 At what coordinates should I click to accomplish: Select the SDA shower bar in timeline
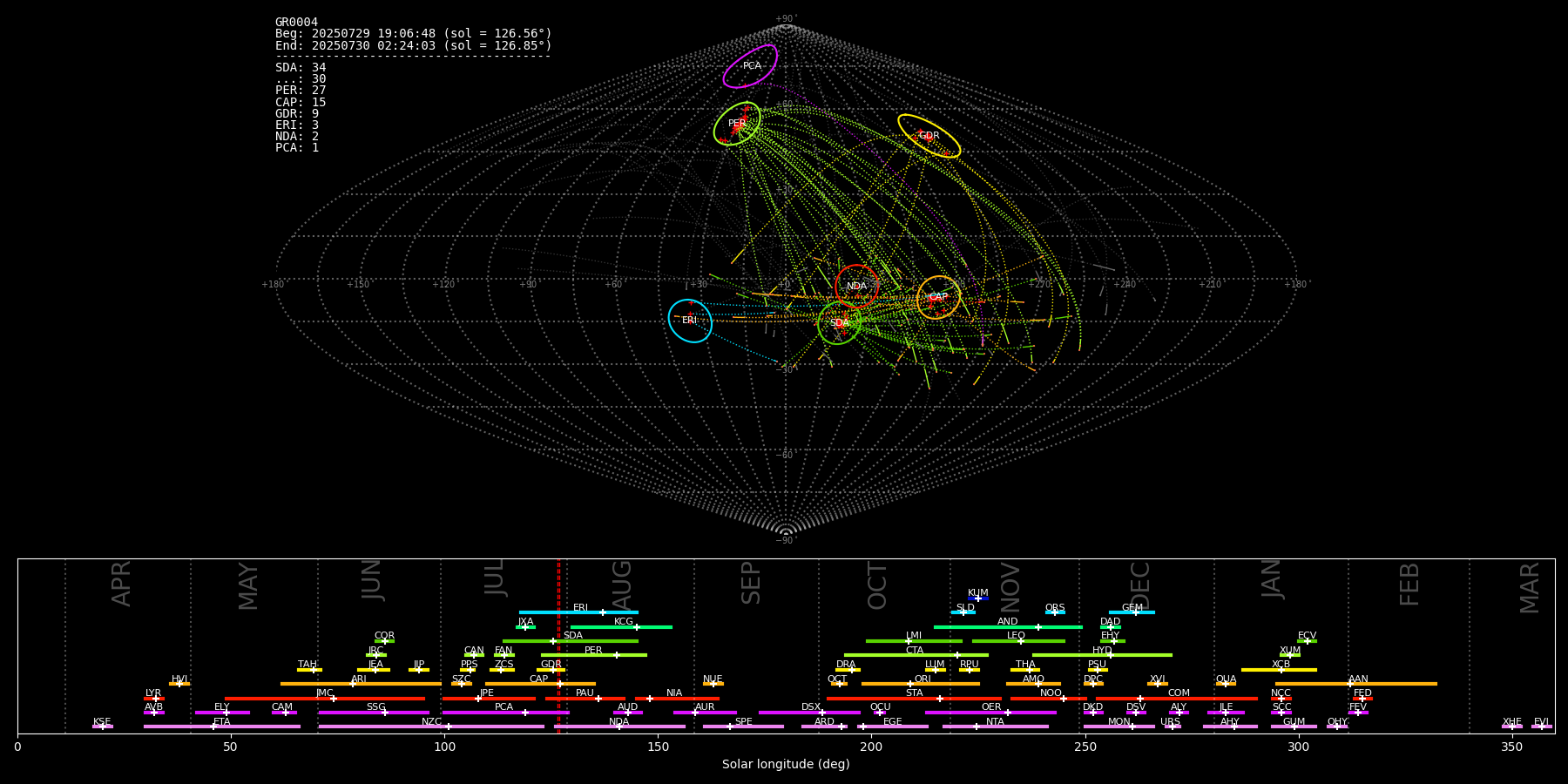tap(570, 641)
